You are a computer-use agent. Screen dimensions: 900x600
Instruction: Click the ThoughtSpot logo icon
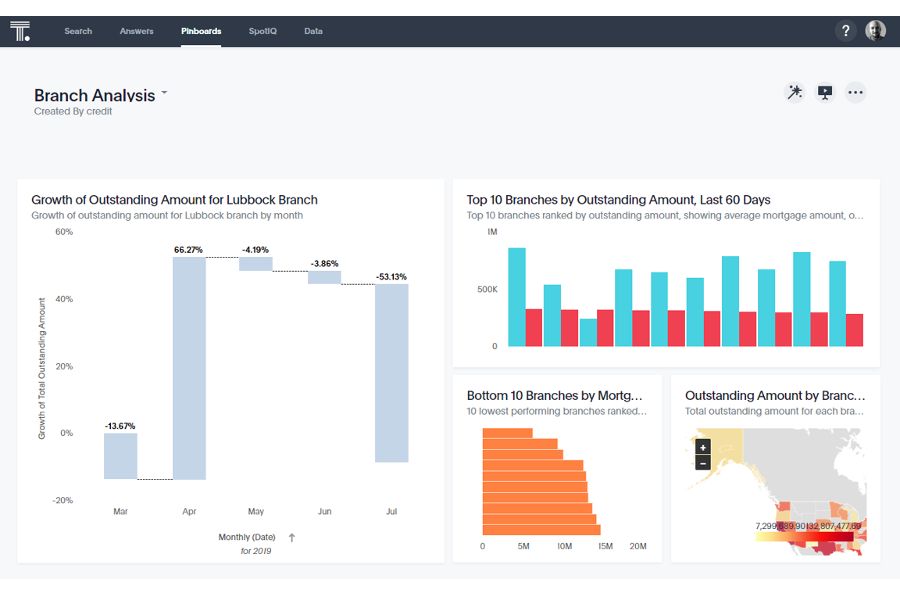click(x=20, y=31)
